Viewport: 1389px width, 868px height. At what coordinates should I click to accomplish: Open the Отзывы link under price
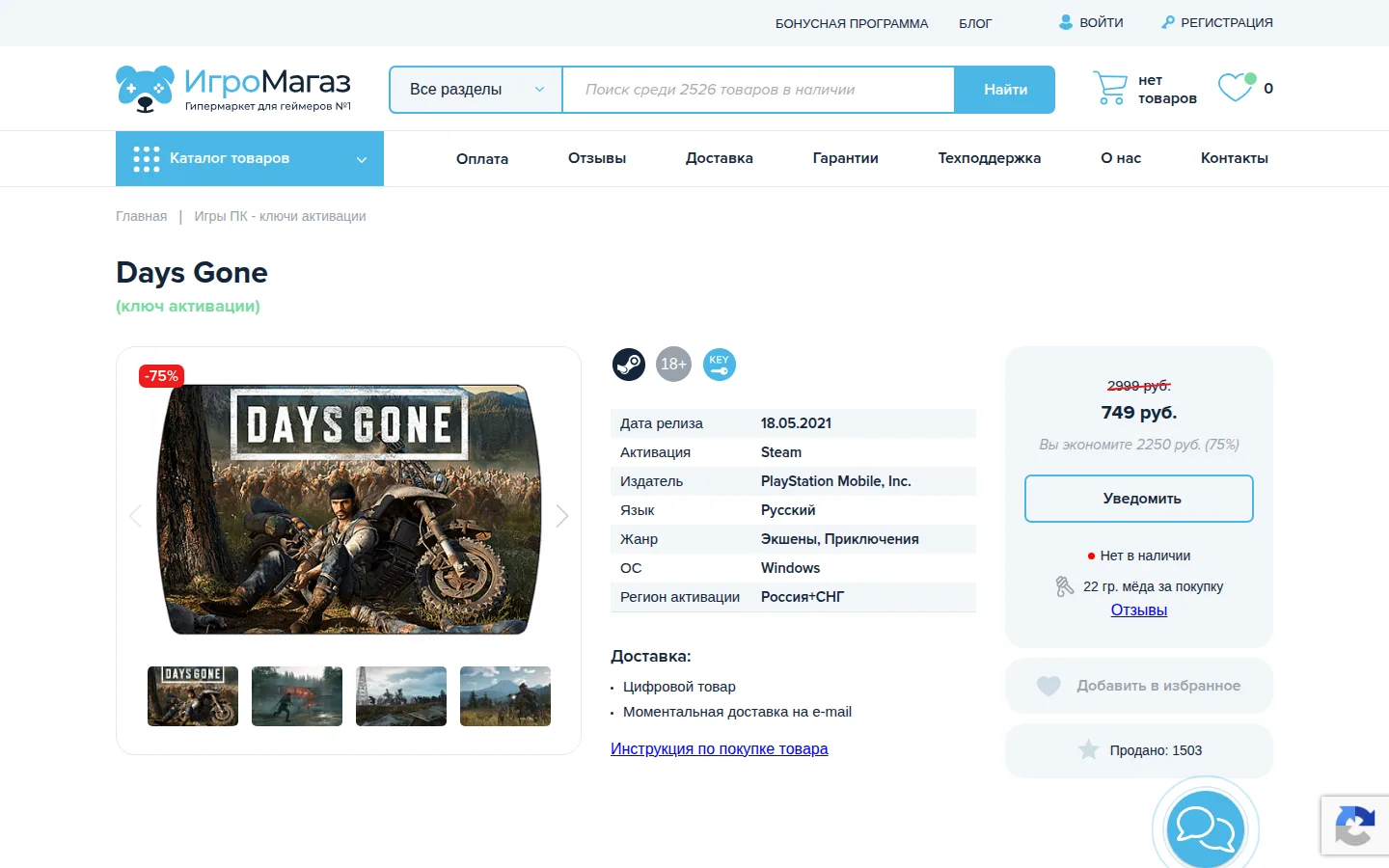click(x=1139, y=610)
